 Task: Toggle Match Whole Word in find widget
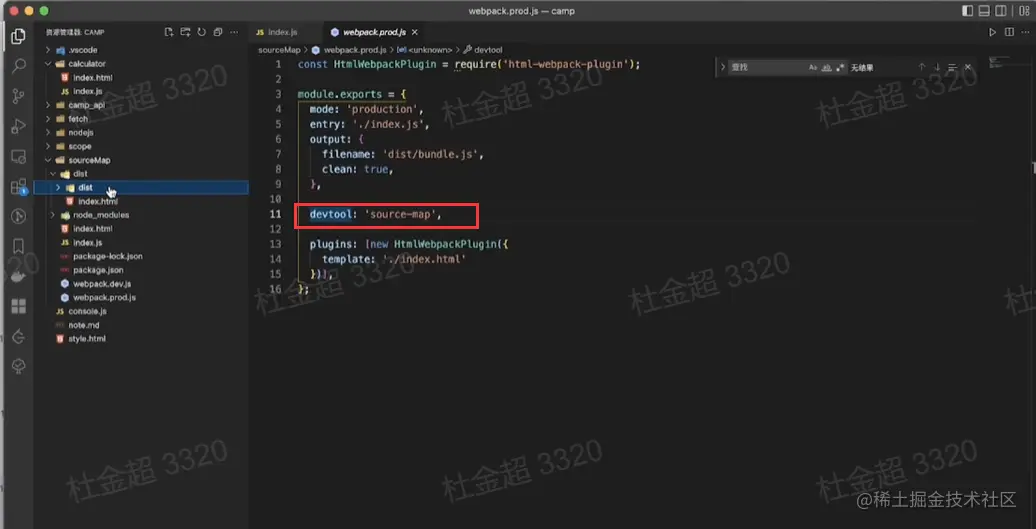[x=827, y=67]
